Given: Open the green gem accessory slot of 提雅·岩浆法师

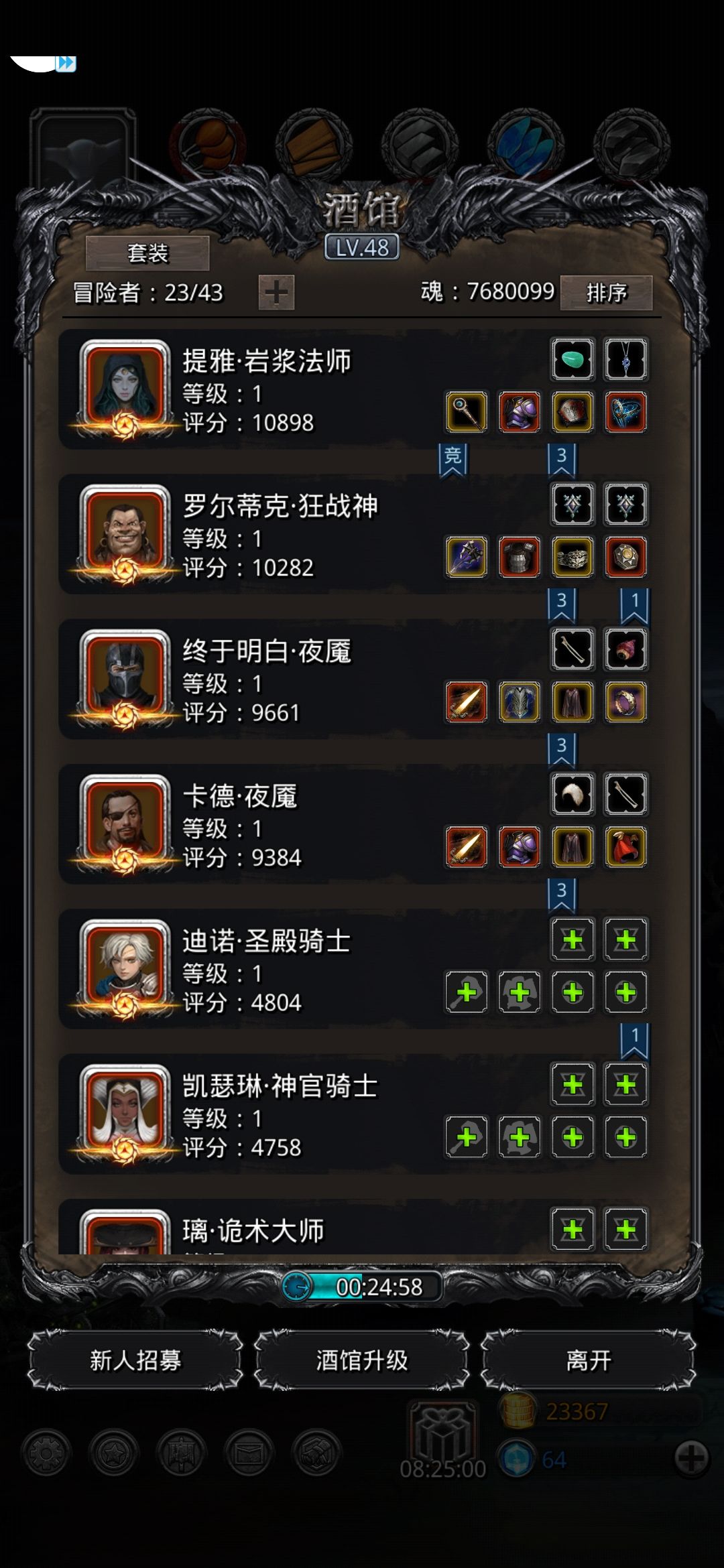Looking at the screenshot, I should point(572,360).
